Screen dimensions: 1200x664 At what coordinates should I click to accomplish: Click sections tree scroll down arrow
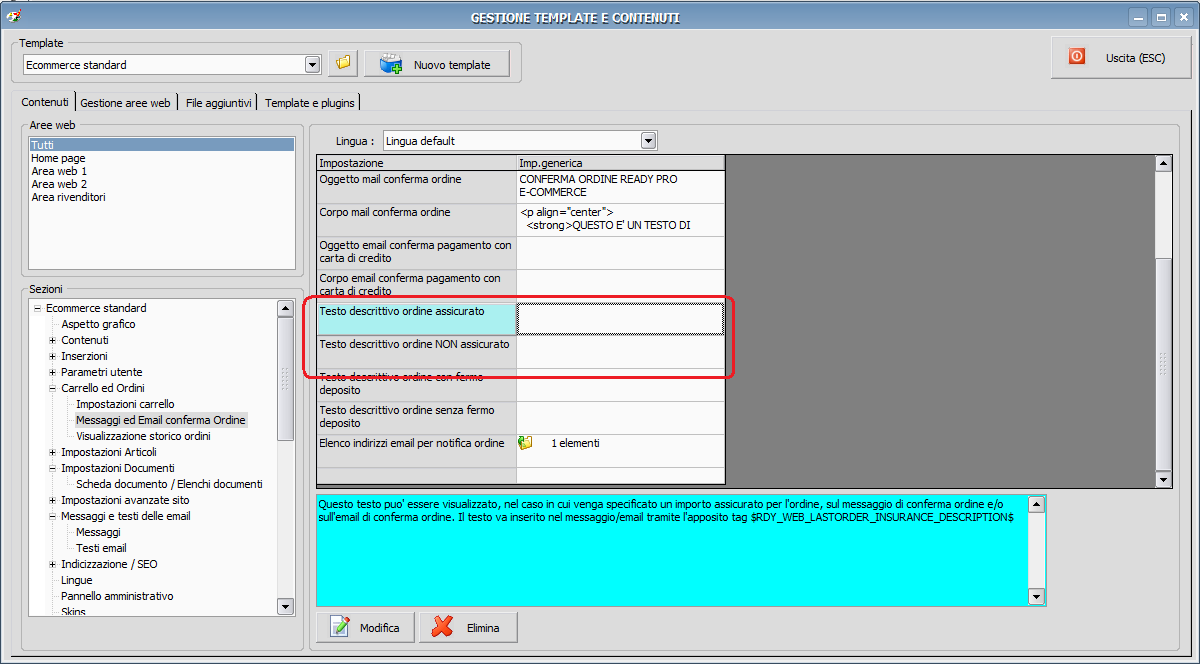click(285, 606)
